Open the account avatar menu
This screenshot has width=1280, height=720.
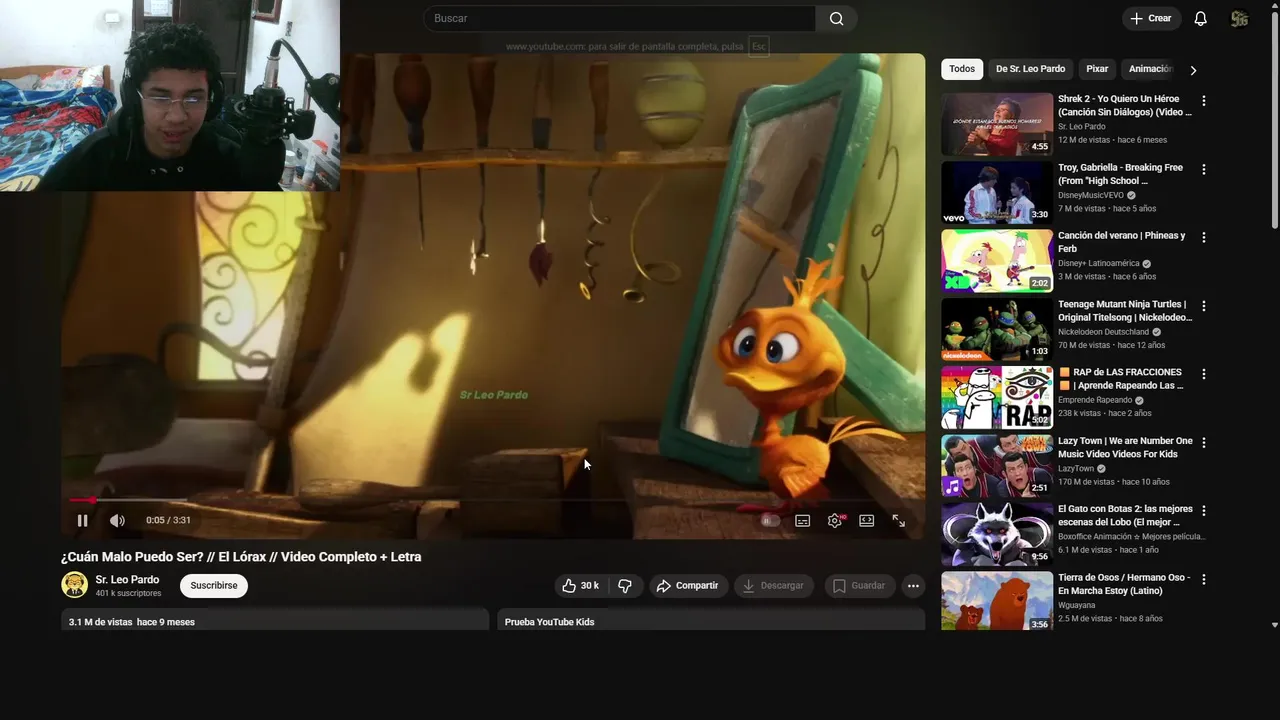tap(1240, 18)
